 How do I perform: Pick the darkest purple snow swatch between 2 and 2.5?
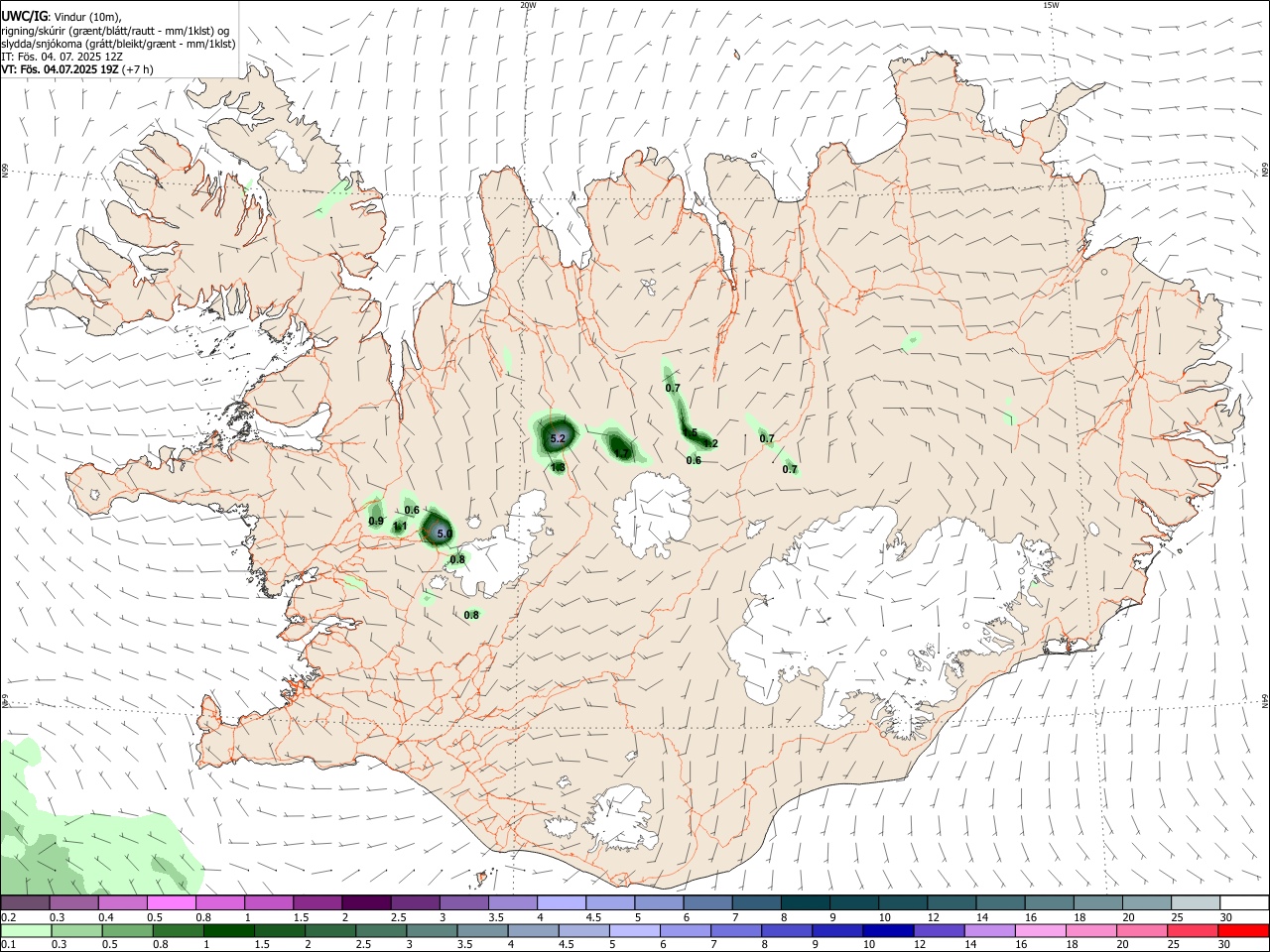(365, 902)
